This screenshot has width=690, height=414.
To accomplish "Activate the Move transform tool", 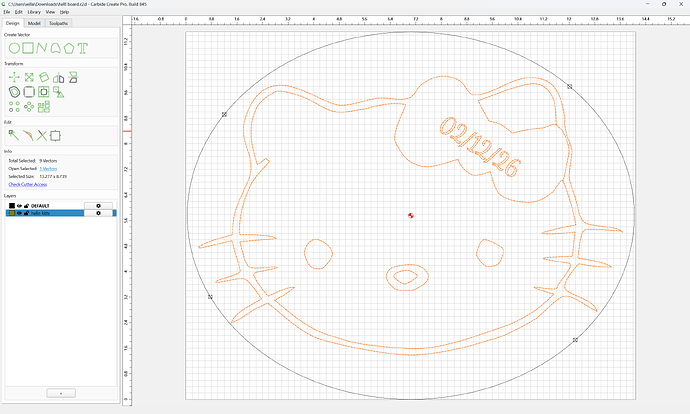I will click(14, 77).
